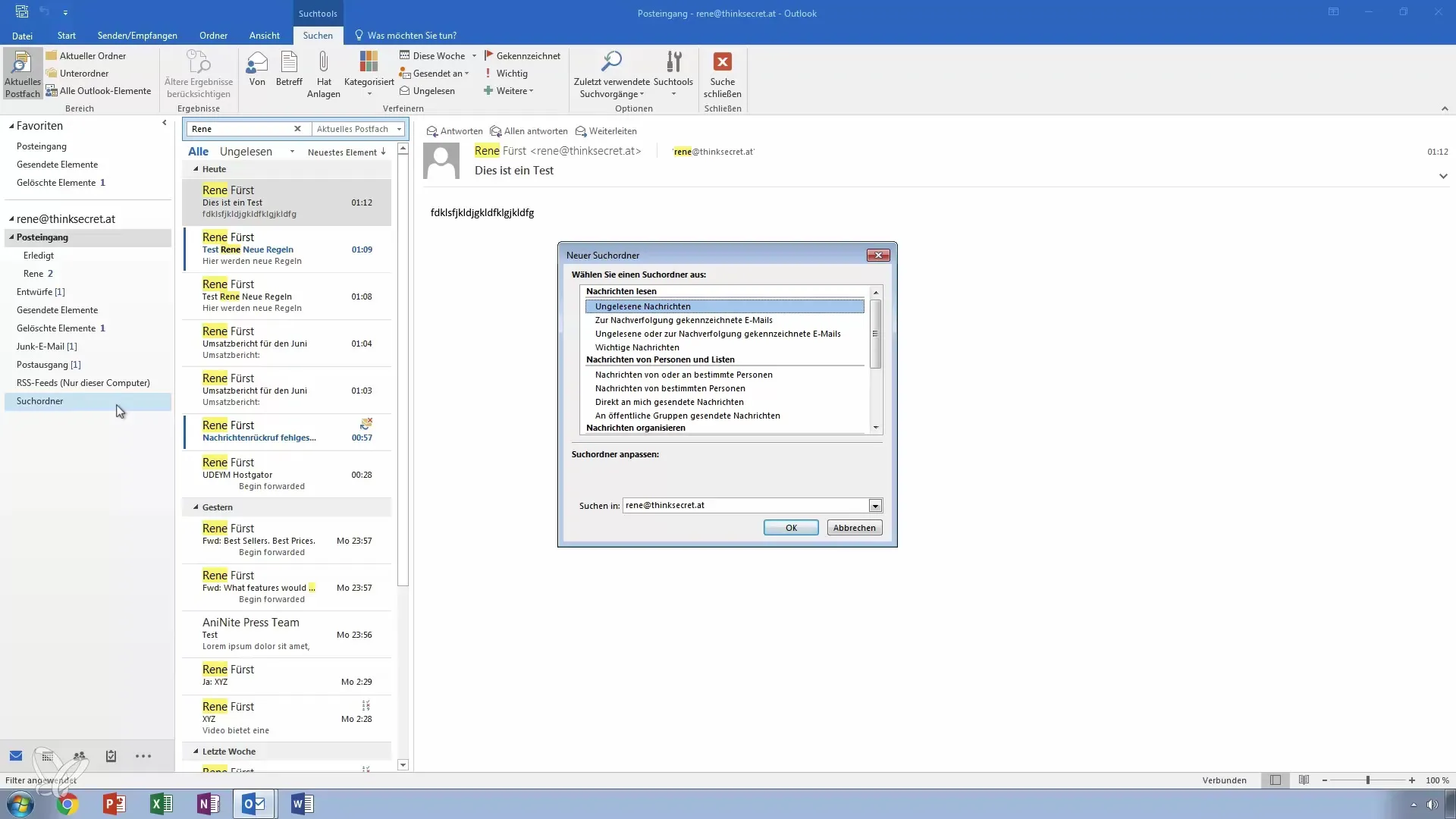Filter by Hat Anlagen attachments
This screenshot has width=1456, height=819.
324,74
